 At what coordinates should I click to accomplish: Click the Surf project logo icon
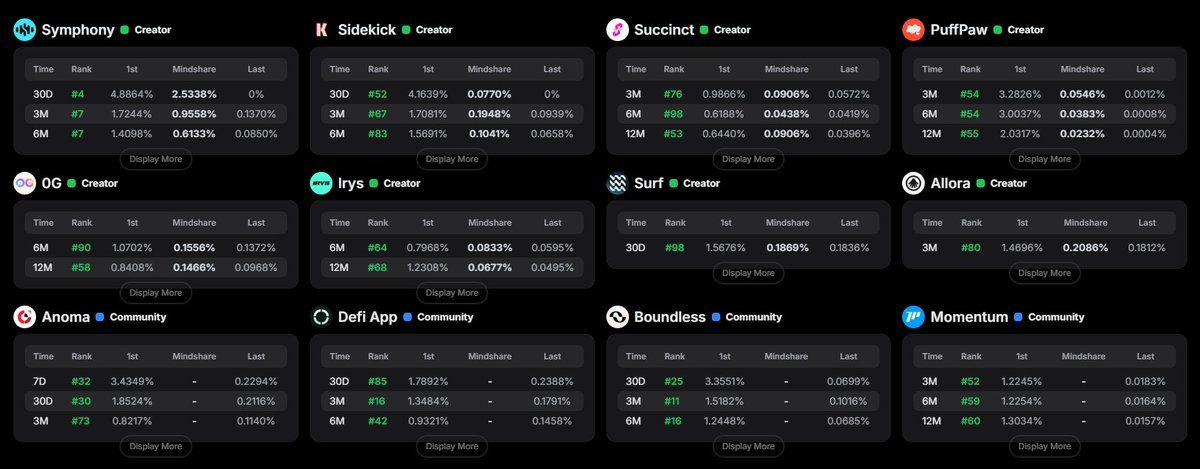point(618,183)
